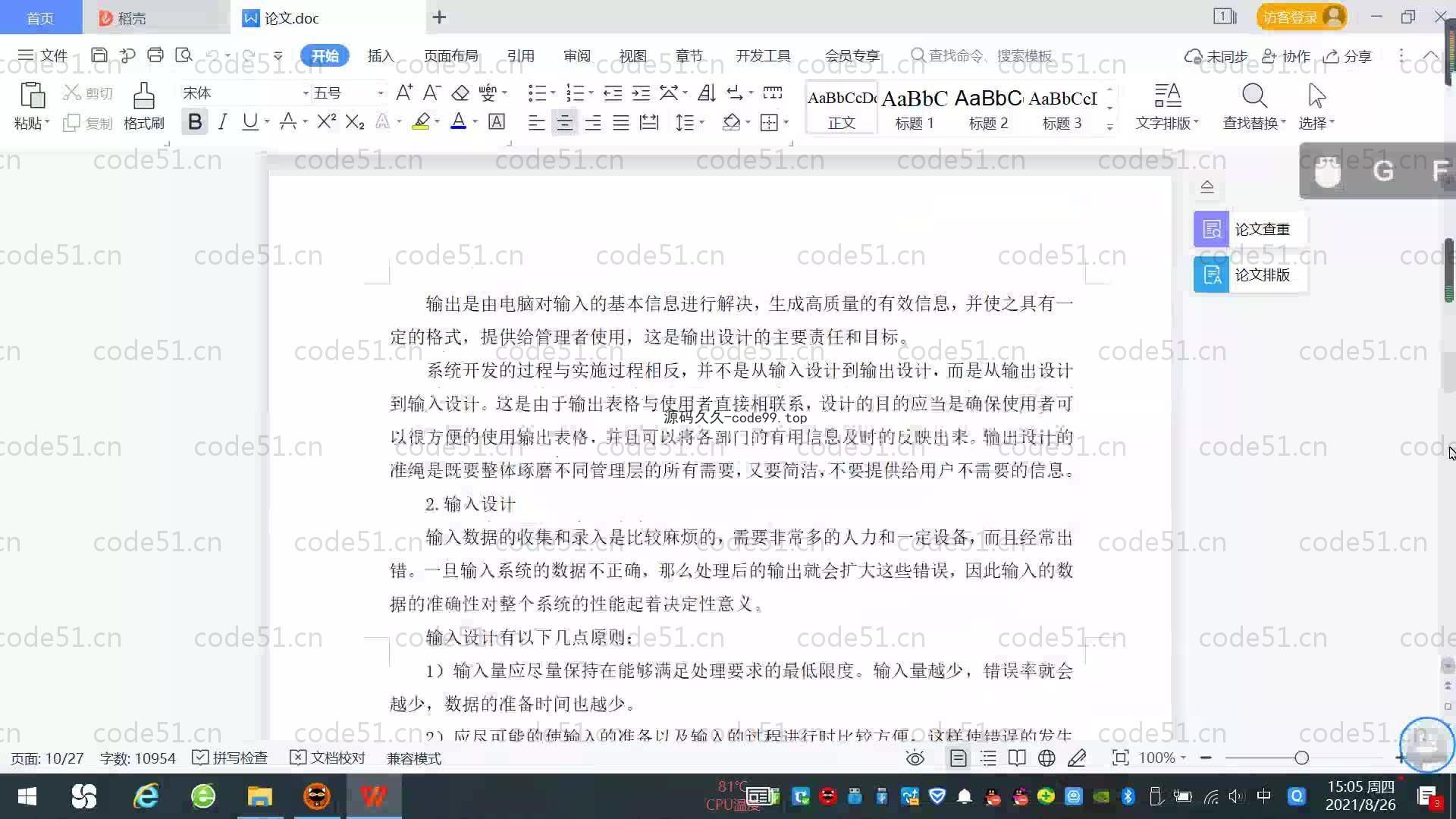Image resolution: width=1456 pixels, height=819 pixels.
Task: Click the Save icon in quick toolbar
Action: coord(99,55)
